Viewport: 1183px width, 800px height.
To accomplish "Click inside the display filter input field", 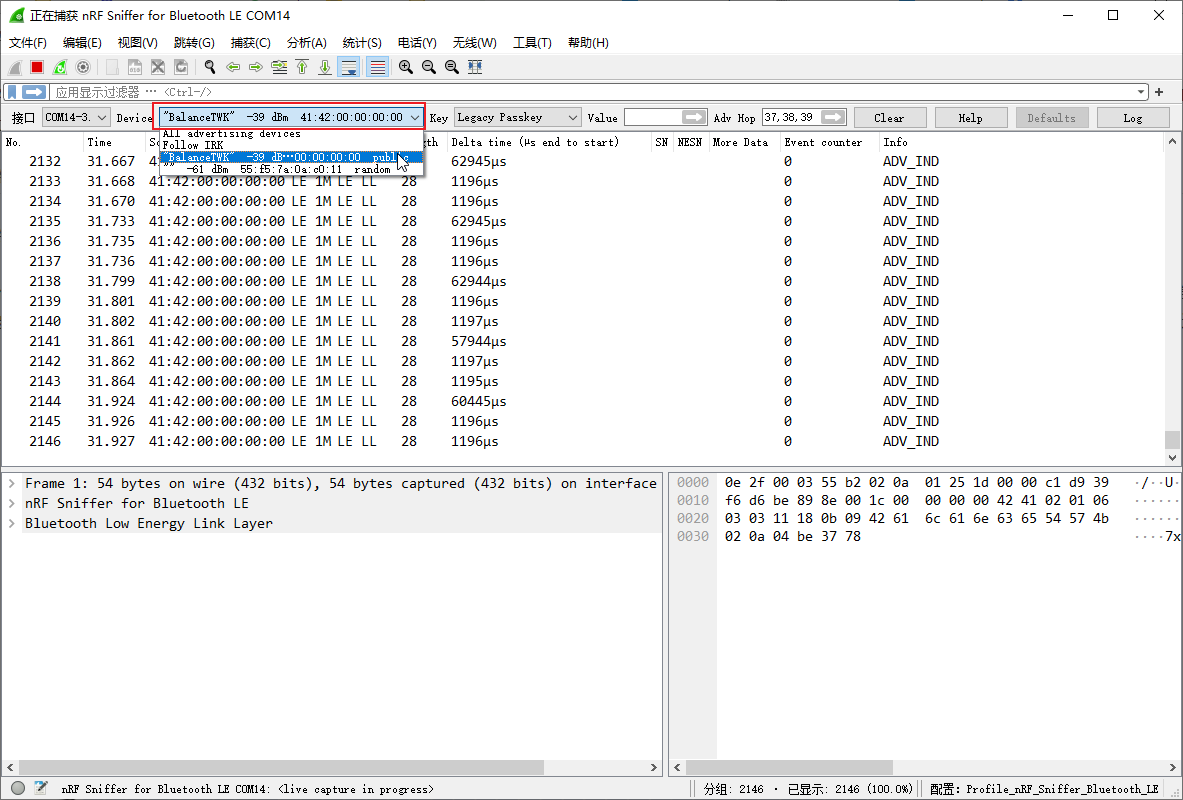I will (400, 91).
